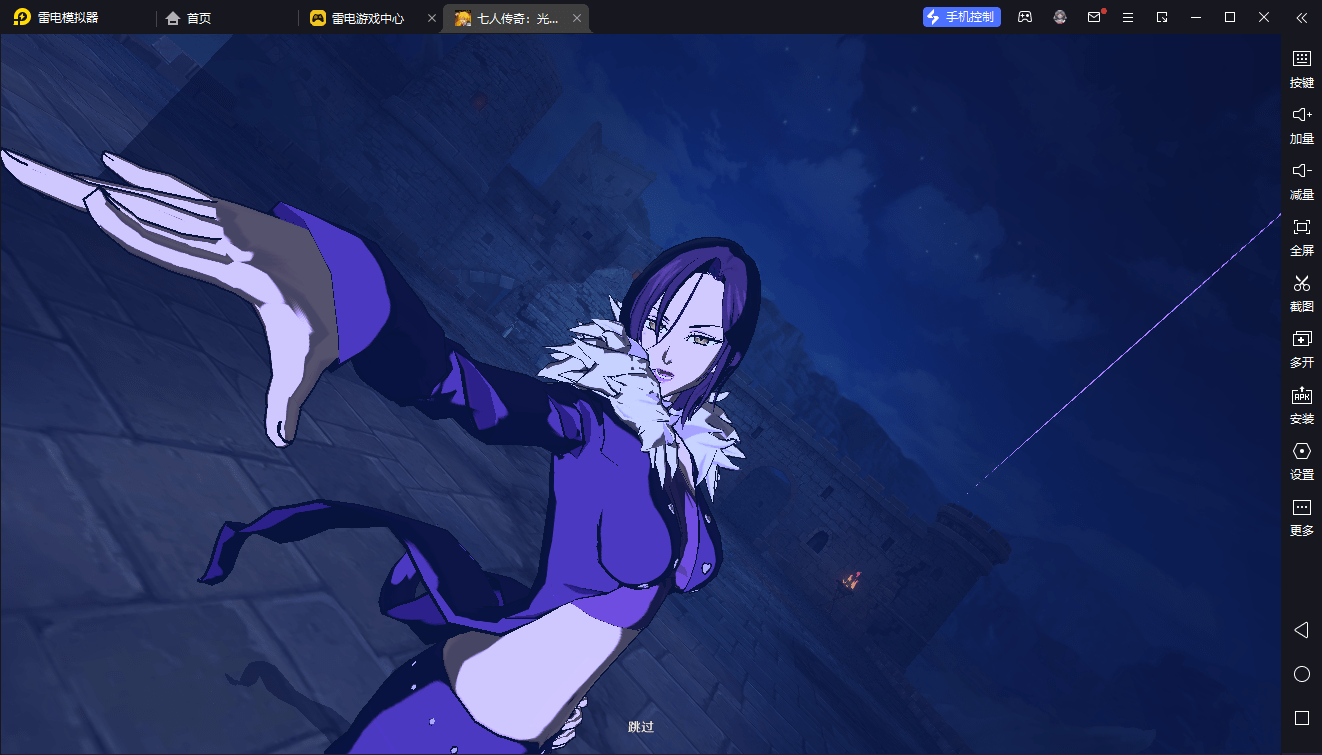The height and width of the screenshot is (755, 1322).
Task: Tap the Android recent apps square
Action: tap(1302, 718)
